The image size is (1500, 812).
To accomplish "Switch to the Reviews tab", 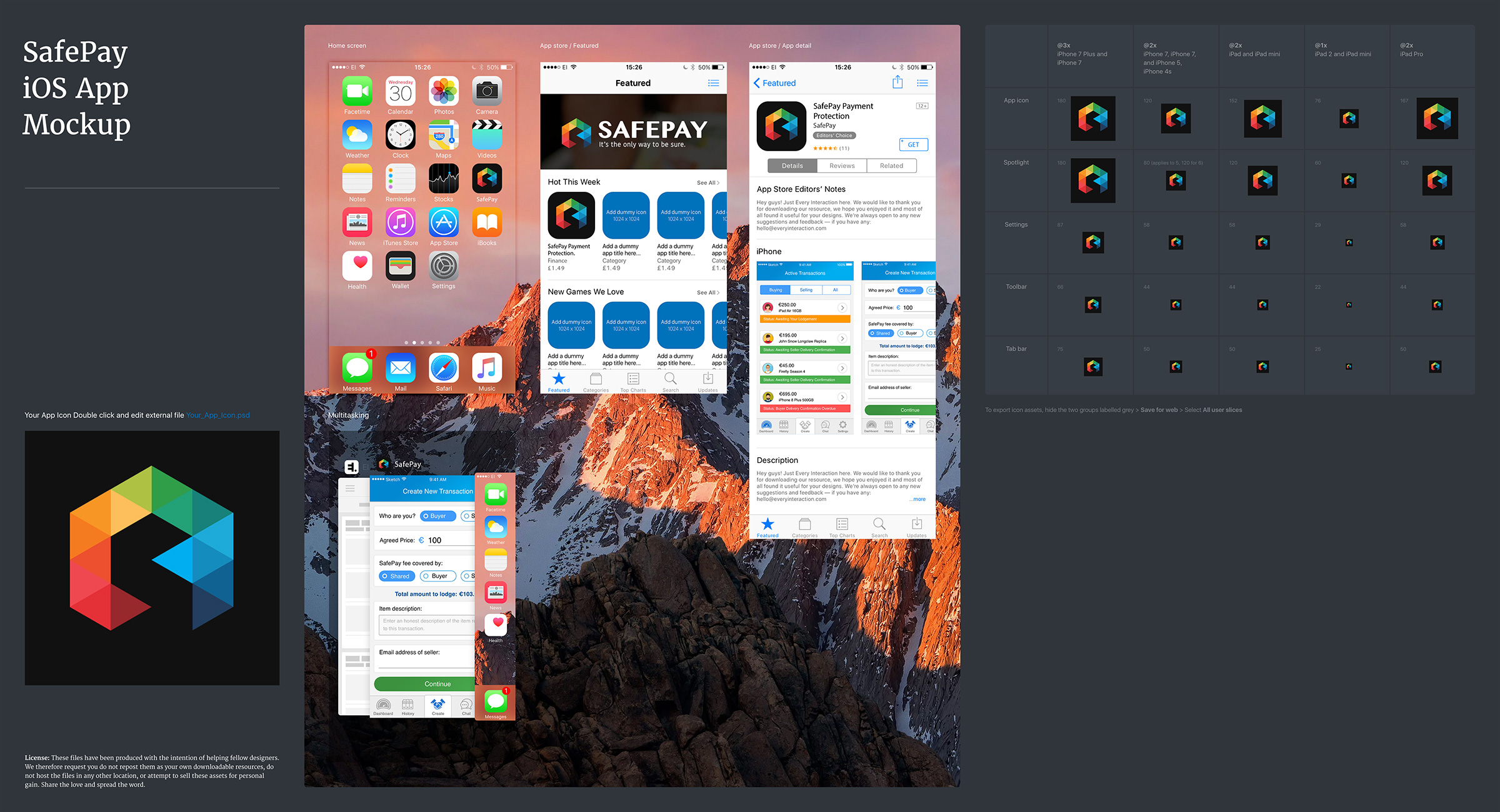I will [x=842, y=166].
